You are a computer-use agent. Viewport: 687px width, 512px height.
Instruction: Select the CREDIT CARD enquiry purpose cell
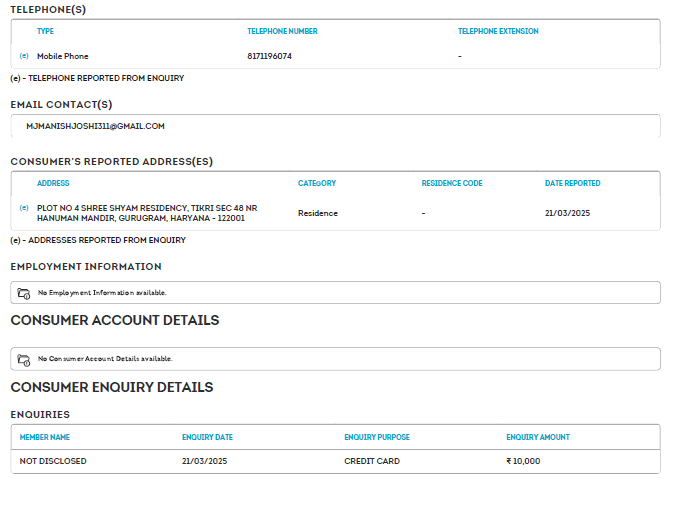[x=372, y=461]
